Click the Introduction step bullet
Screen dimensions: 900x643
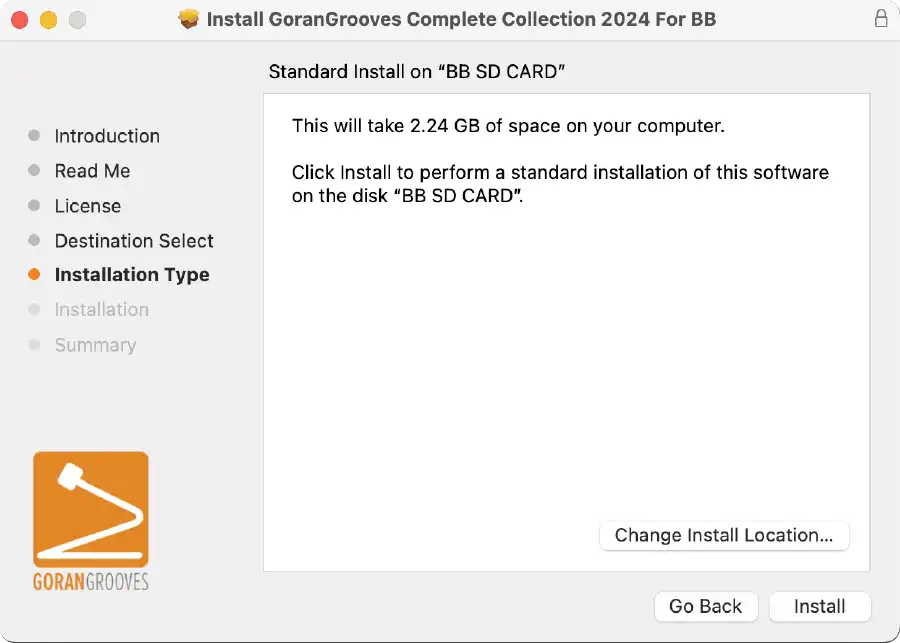click(34, 135)
